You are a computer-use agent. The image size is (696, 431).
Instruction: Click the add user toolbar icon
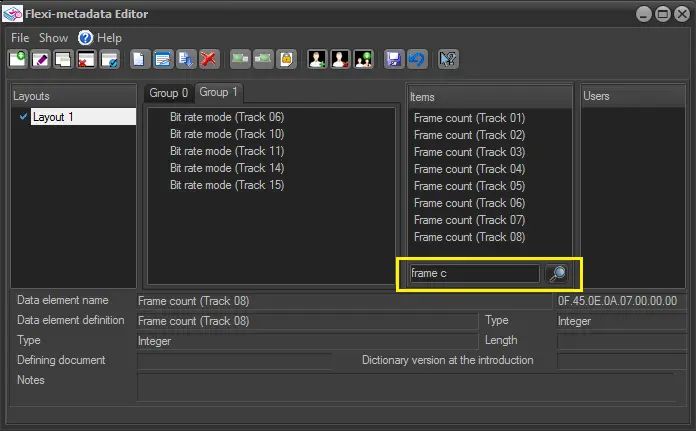coord(317,59)
